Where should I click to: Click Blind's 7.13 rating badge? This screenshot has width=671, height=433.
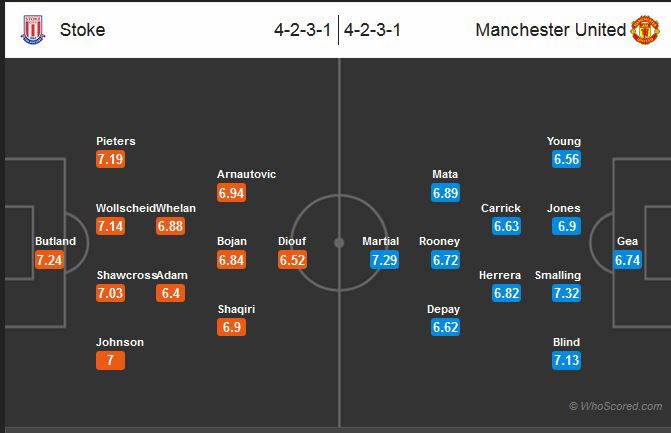click(566, 361)
